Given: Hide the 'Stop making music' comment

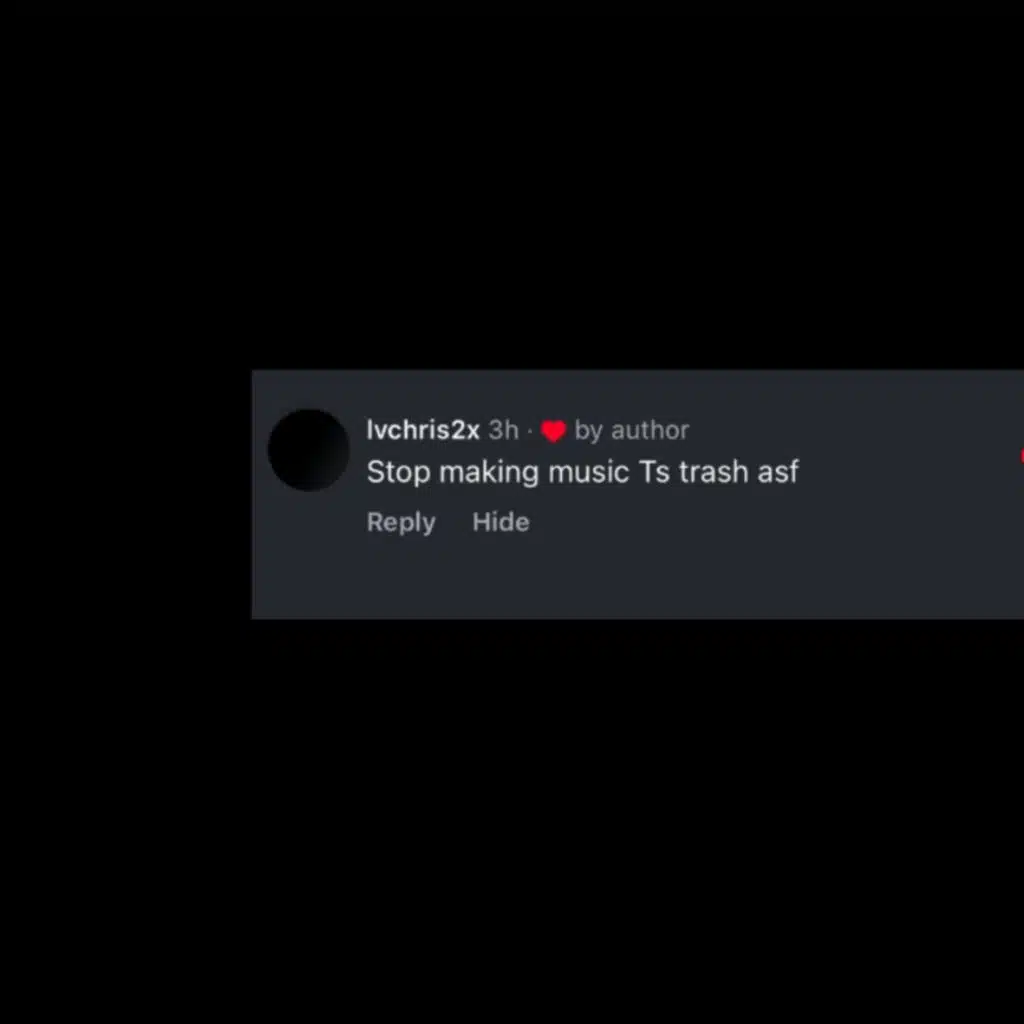Looking at the screenshot, I should click(501, 522).
